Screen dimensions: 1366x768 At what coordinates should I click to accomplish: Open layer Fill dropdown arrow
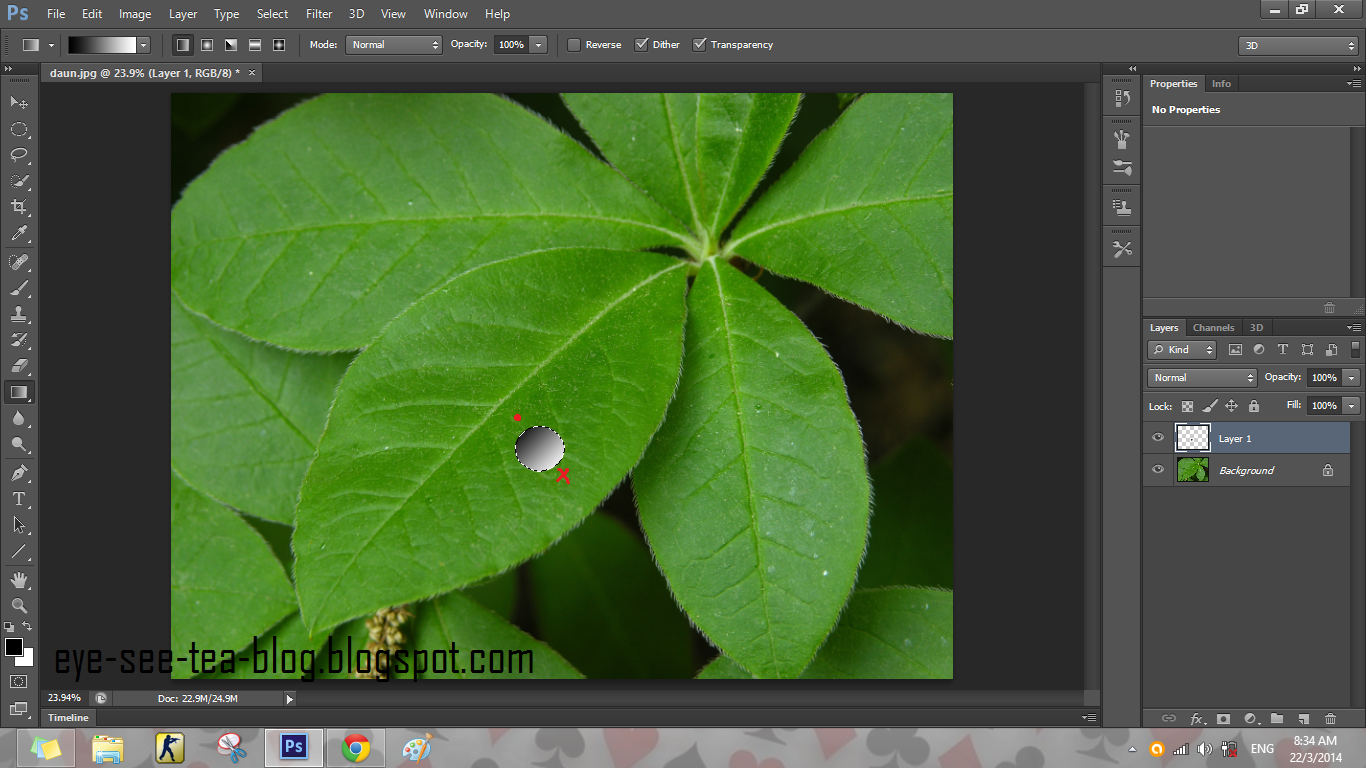(x=1352, y=406)
